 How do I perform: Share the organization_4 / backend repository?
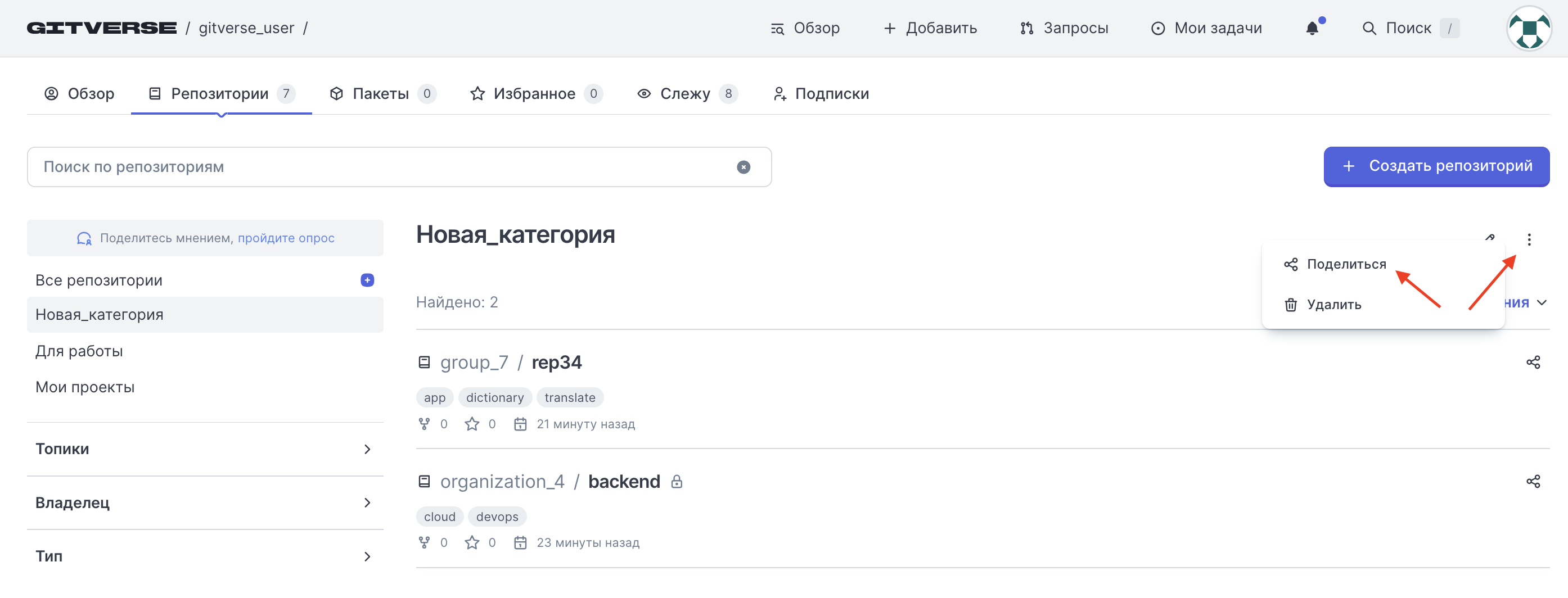click(x=1533, y=481)
